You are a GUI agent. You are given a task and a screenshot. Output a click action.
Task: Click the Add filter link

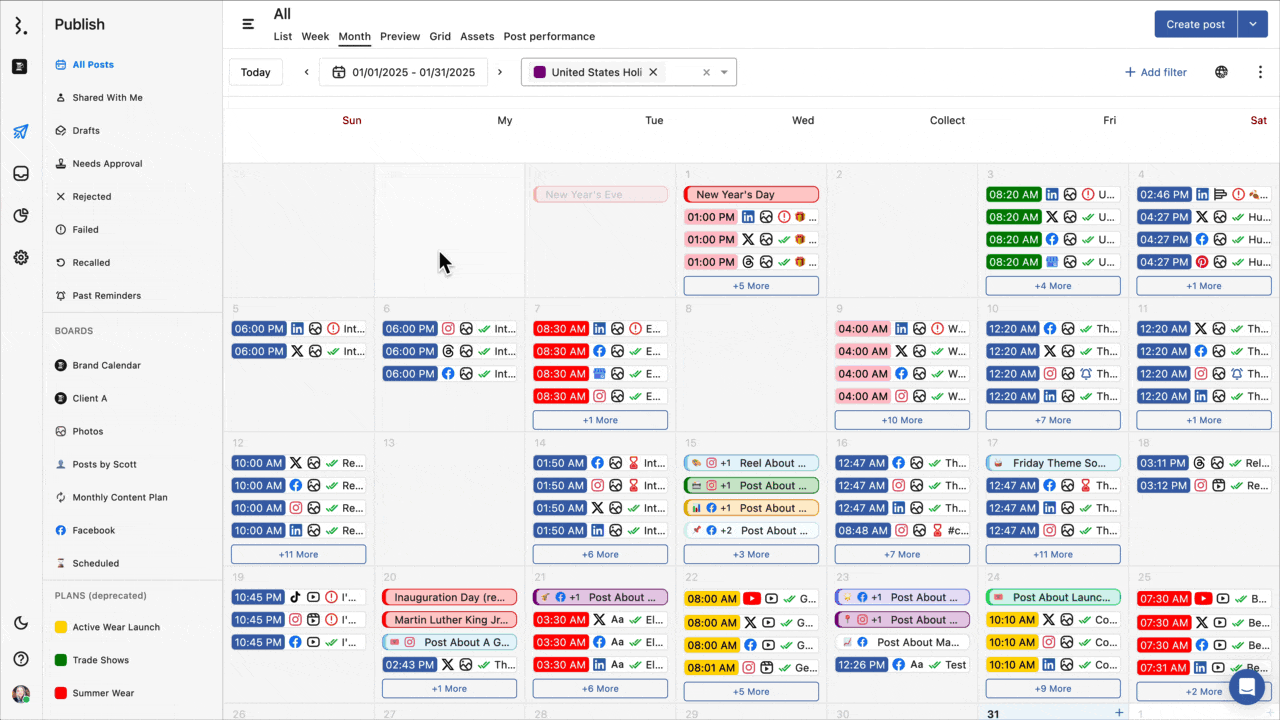(1156, 71)
